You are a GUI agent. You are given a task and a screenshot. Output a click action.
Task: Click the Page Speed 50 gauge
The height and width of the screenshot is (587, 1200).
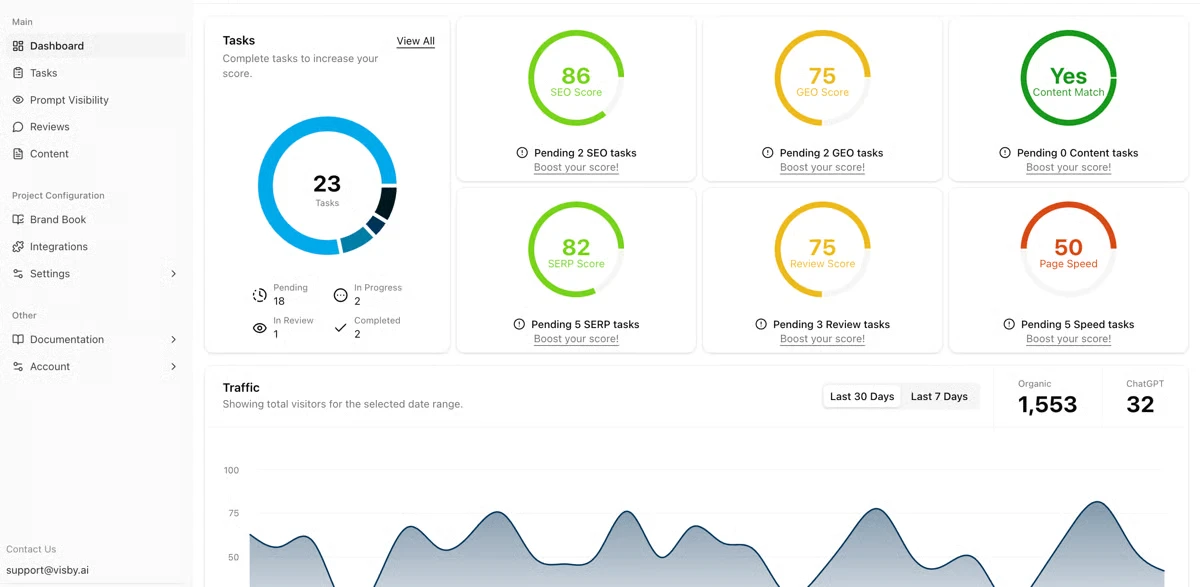(x=1068, y=250)
